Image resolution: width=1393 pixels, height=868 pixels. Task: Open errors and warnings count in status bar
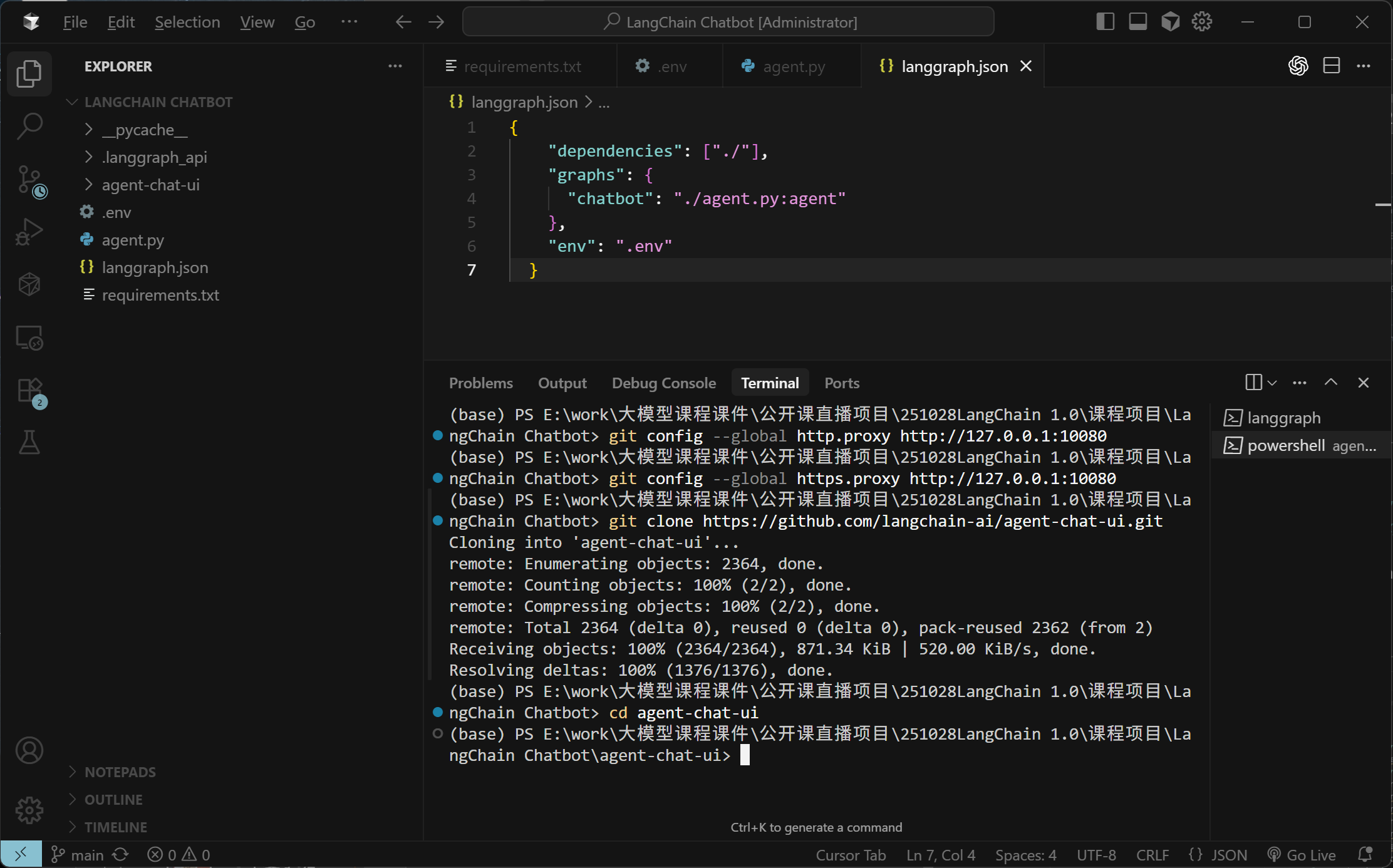pos(179,855)
